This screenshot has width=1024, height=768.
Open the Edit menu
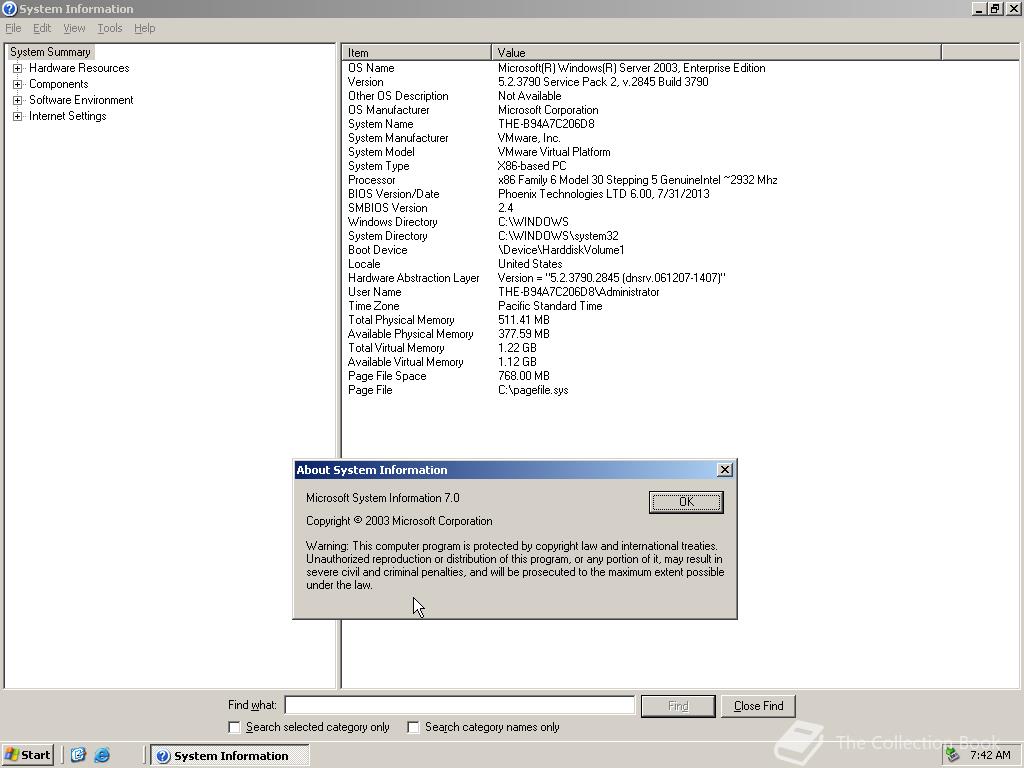(42, 28)
